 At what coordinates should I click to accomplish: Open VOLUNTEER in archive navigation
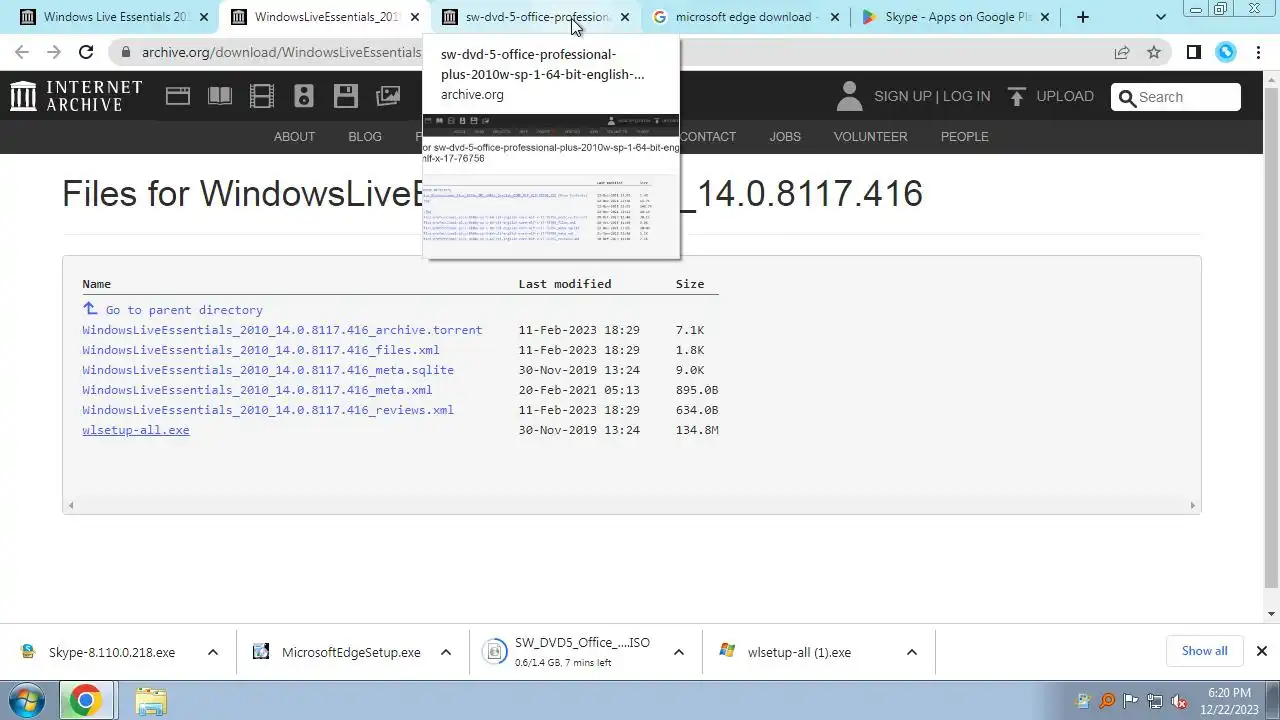[x=870, y=136]
